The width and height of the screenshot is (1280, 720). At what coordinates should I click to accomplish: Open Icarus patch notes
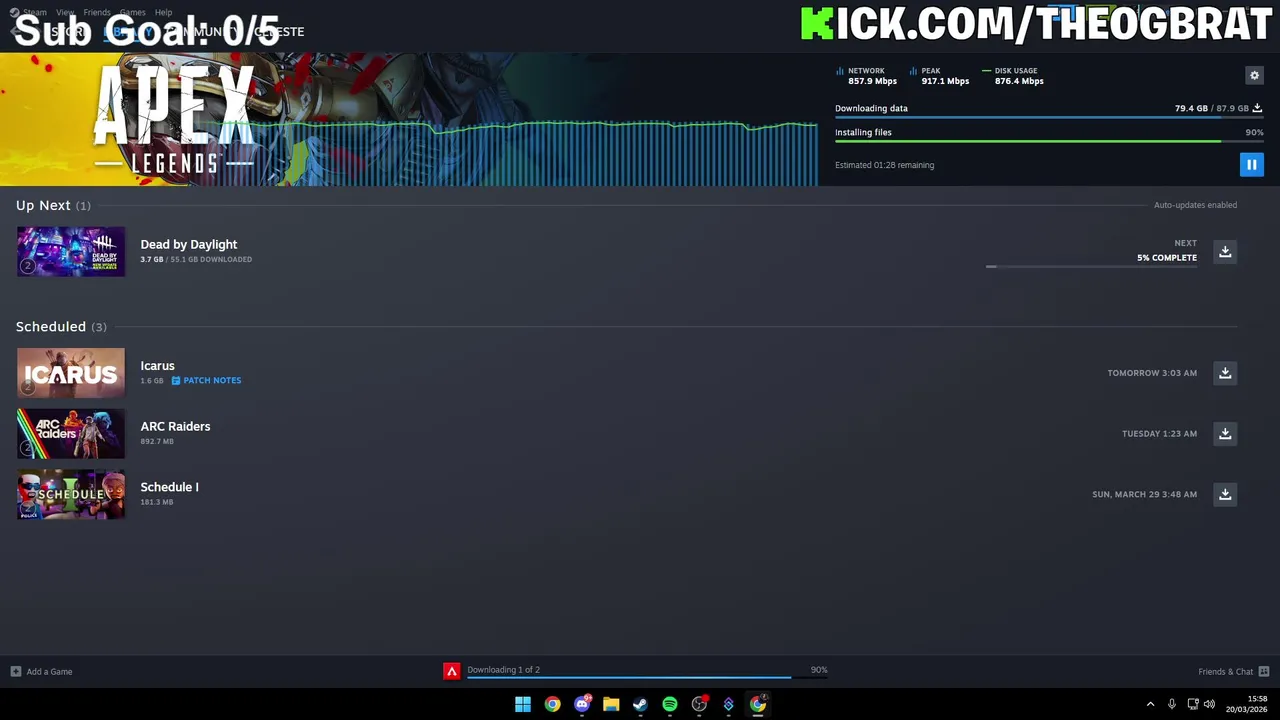[x=206, y=380]
